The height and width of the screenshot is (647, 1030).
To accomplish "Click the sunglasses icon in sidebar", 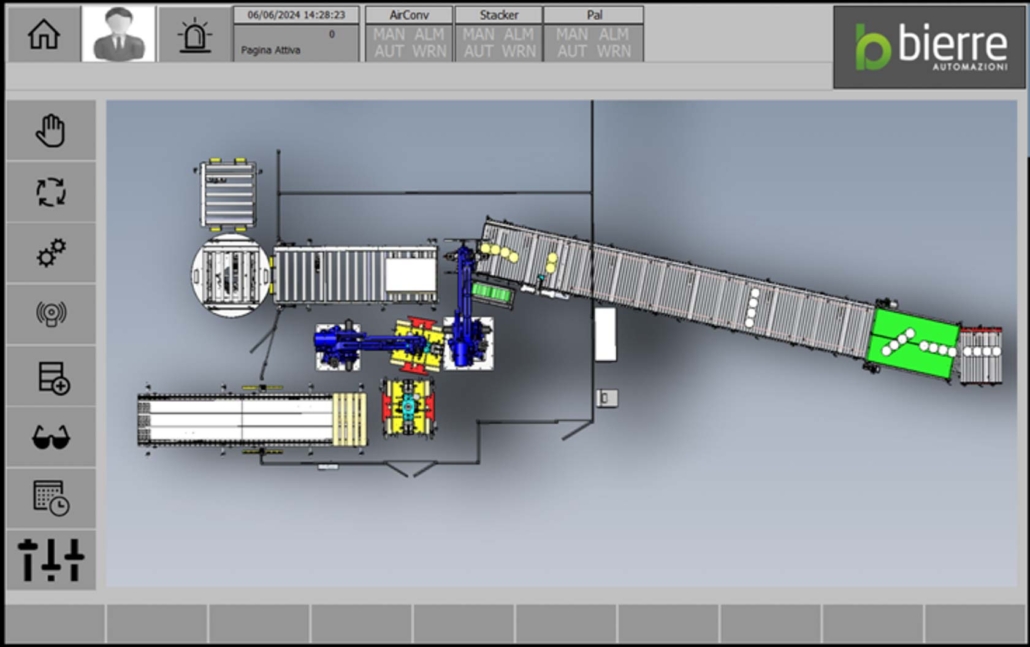I will coord(51,437).
